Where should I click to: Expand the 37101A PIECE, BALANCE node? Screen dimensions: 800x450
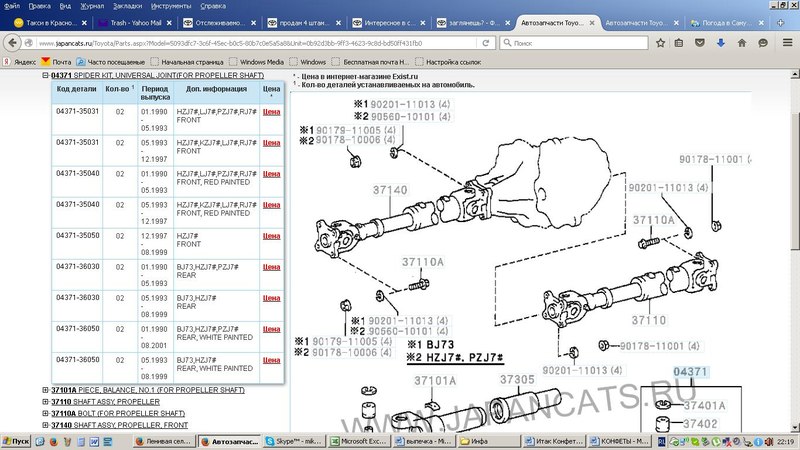pyautogui.click(x=45, y=390)
